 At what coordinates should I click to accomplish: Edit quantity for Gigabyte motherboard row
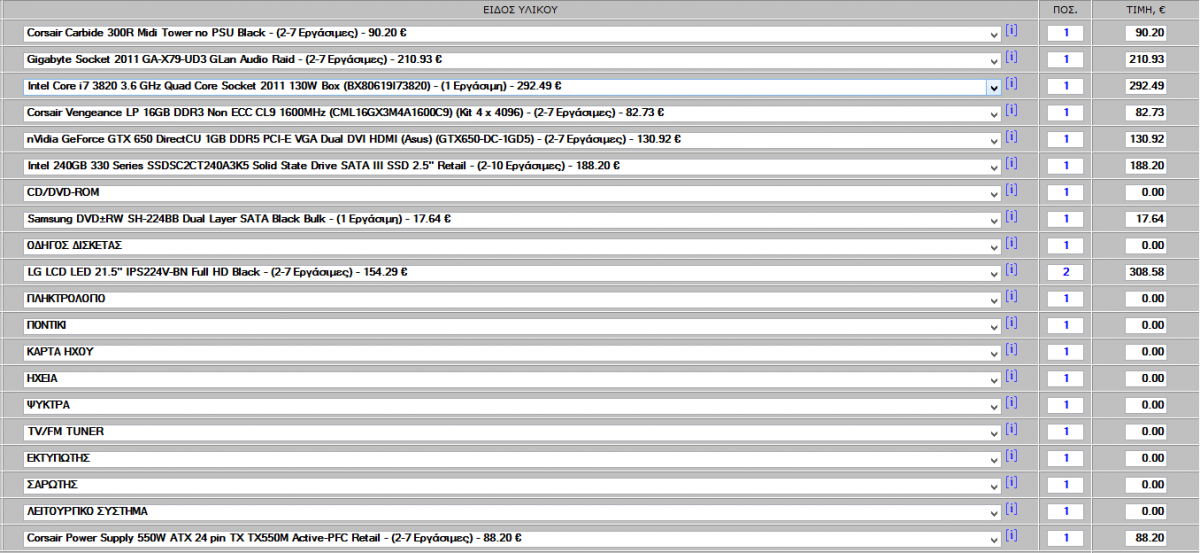tap(1066, 60)
